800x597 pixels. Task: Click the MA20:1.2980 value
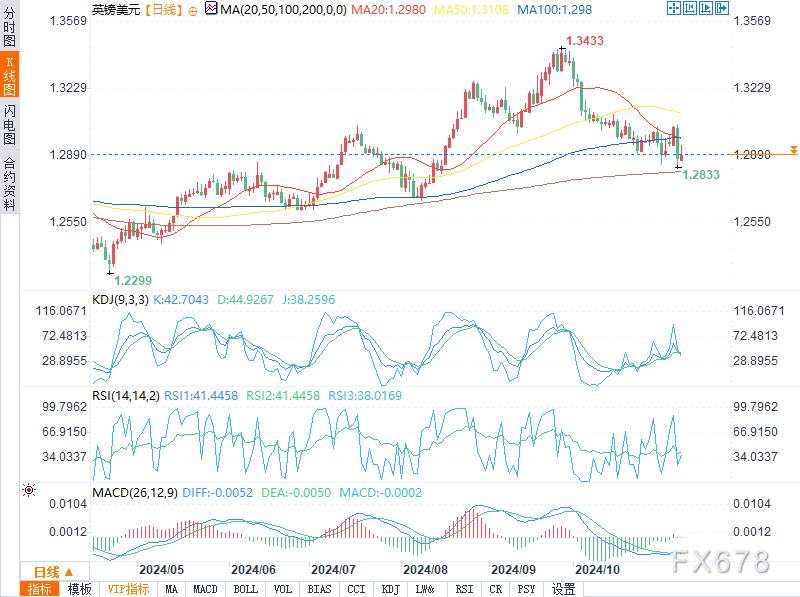click(389, 9)
